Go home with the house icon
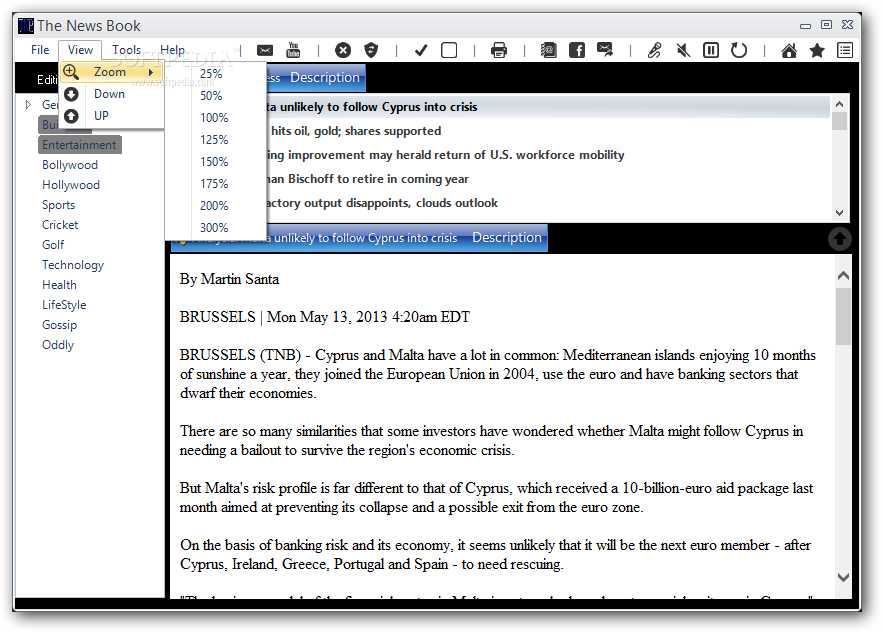The image size is (882, 632). [789, 51]
